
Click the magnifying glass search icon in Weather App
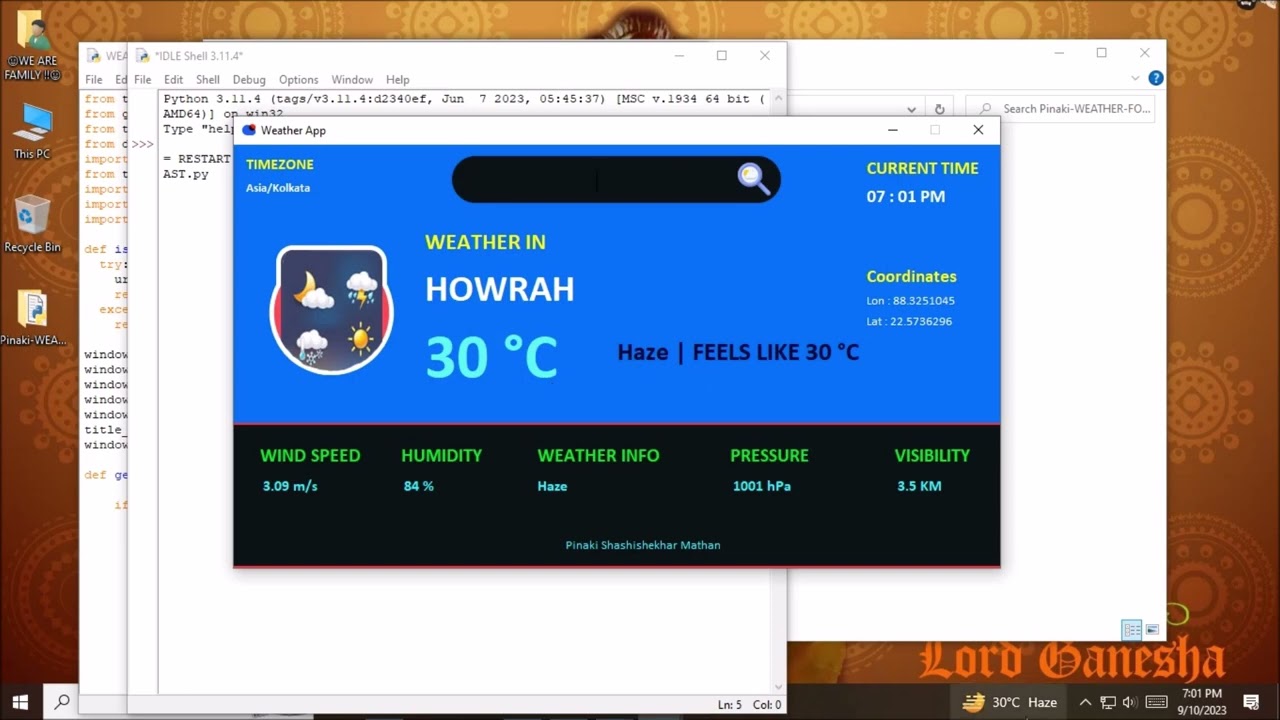(x=754, y=179)
